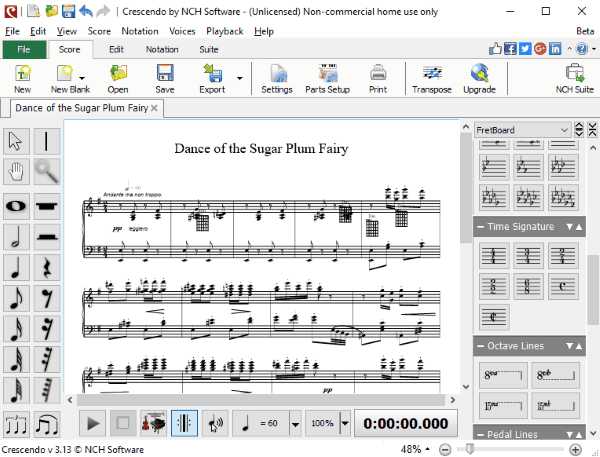Choose the half note tool
Screen dimensions: 600x457
[16, 237]
